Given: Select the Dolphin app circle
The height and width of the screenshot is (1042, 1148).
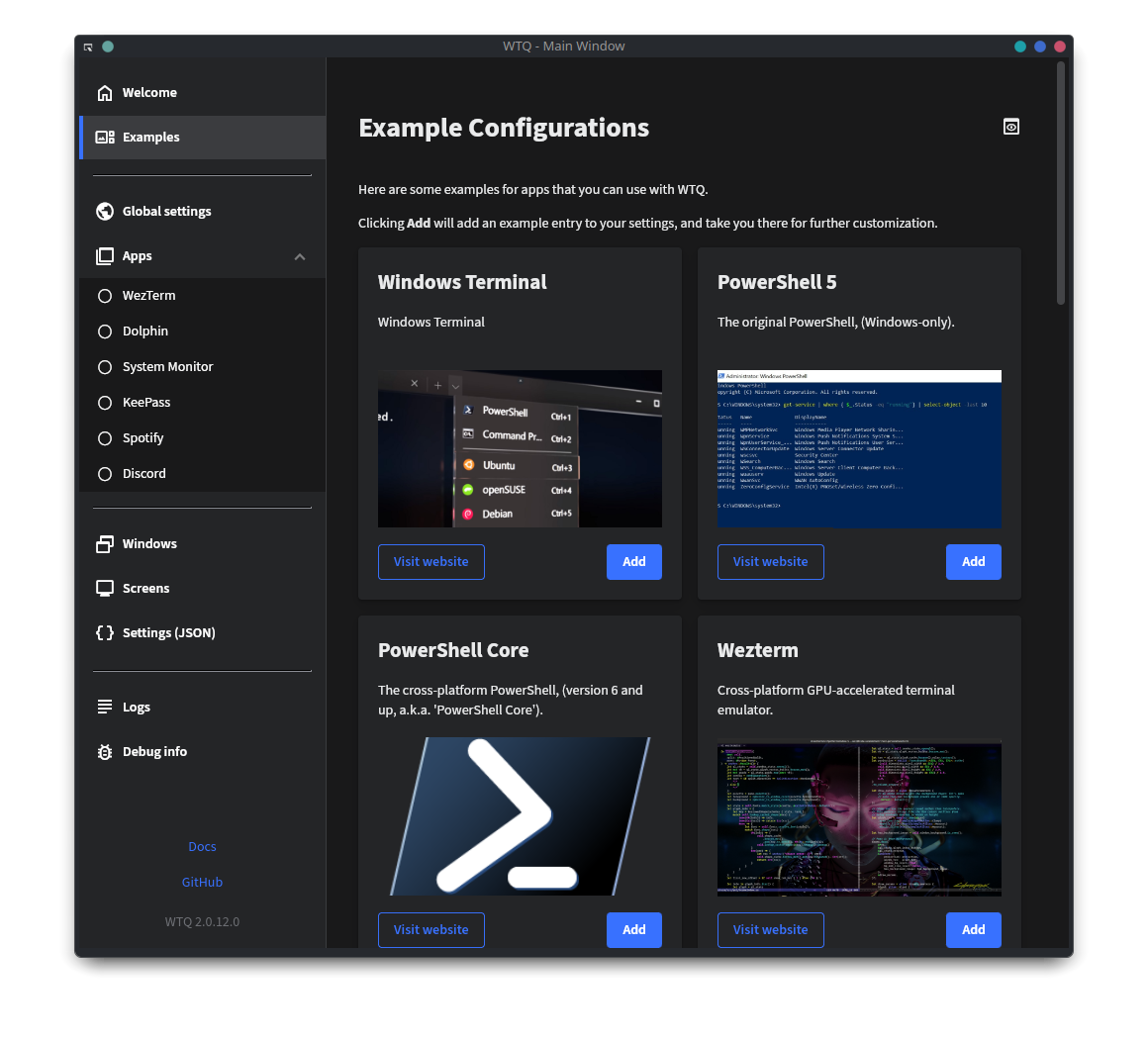Looking at the screenshot, I should point(105,331).
